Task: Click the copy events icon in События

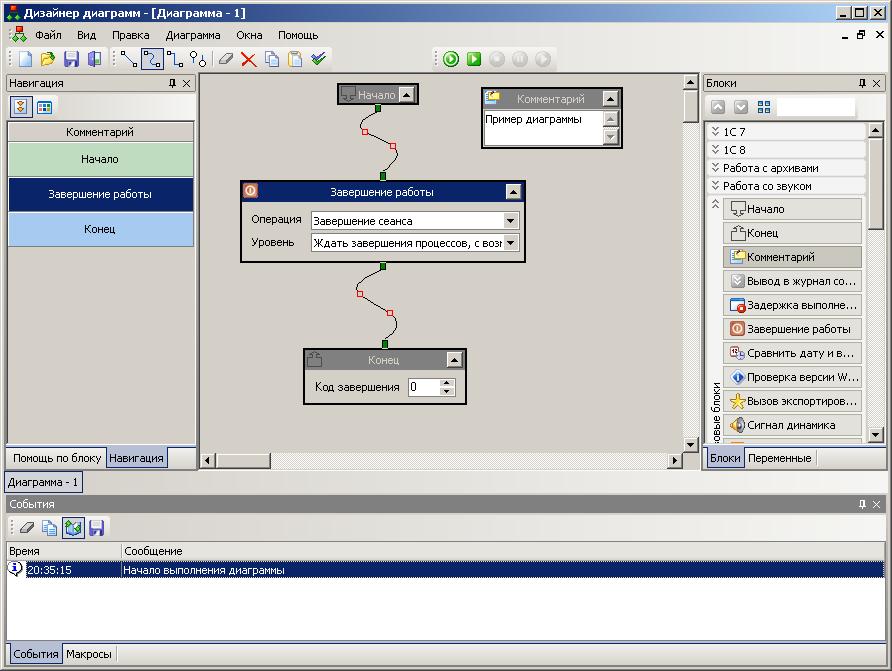Action: 49,528
